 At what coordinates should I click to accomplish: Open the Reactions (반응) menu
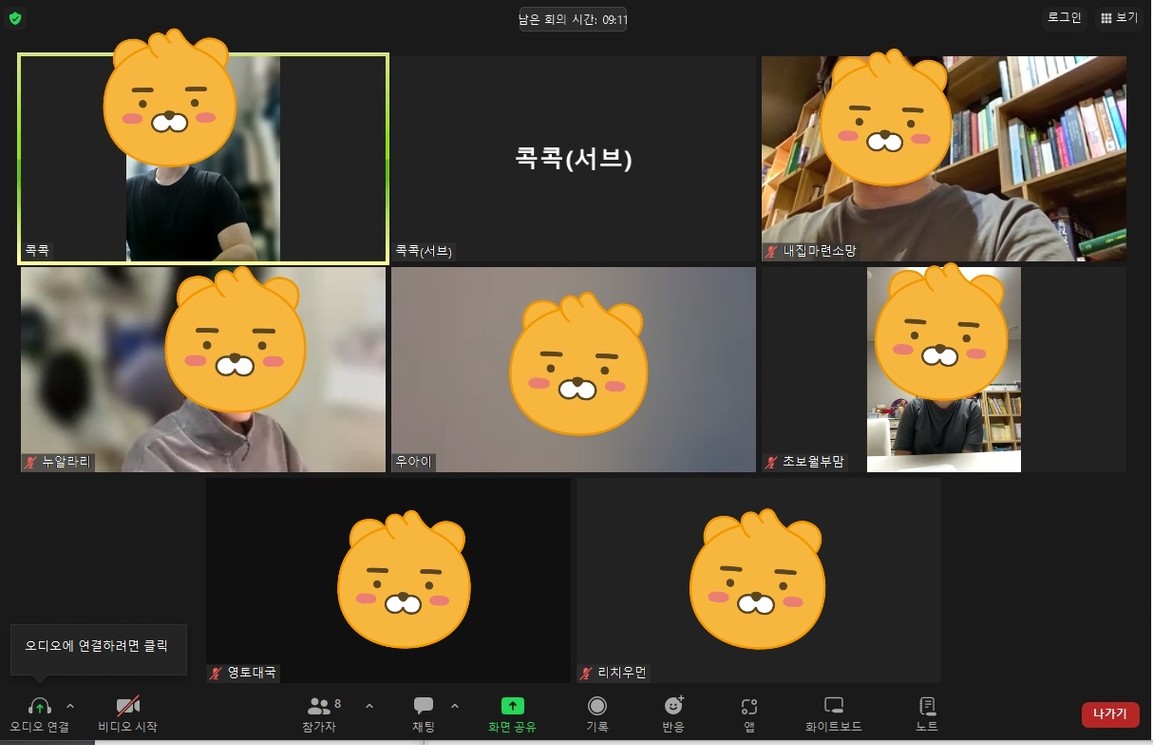pos(673,713)
